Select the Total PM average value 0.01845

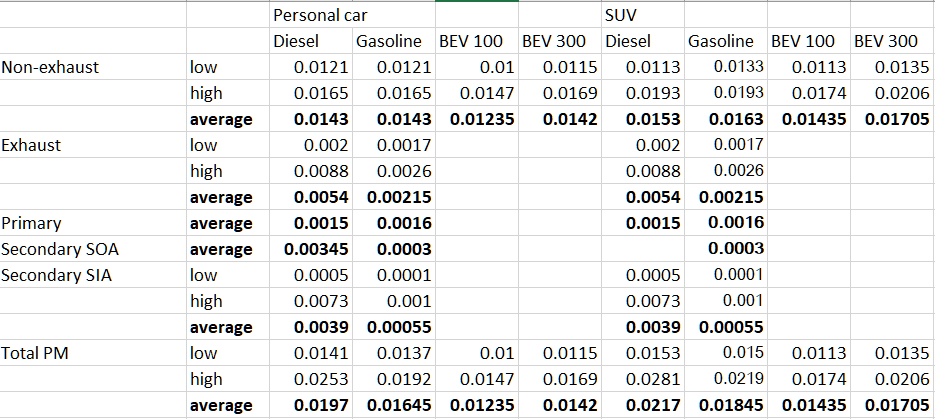click(x=731, y=405)
